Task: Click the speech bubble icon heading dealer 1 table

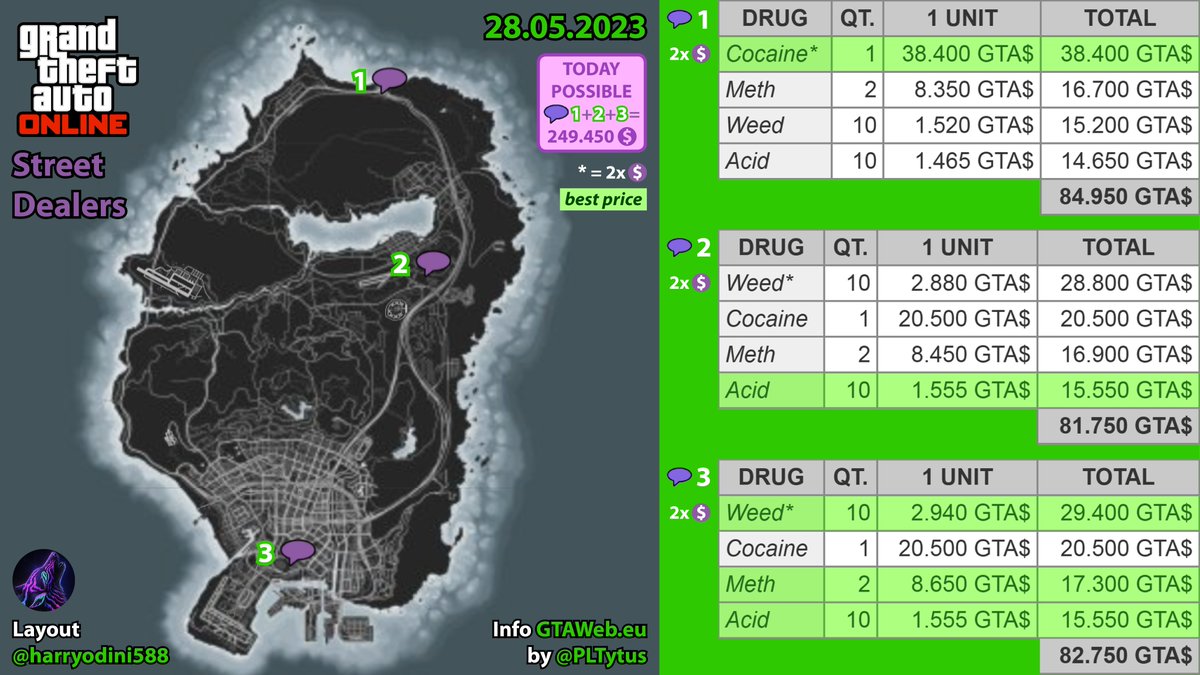Action: coord(681,18)
